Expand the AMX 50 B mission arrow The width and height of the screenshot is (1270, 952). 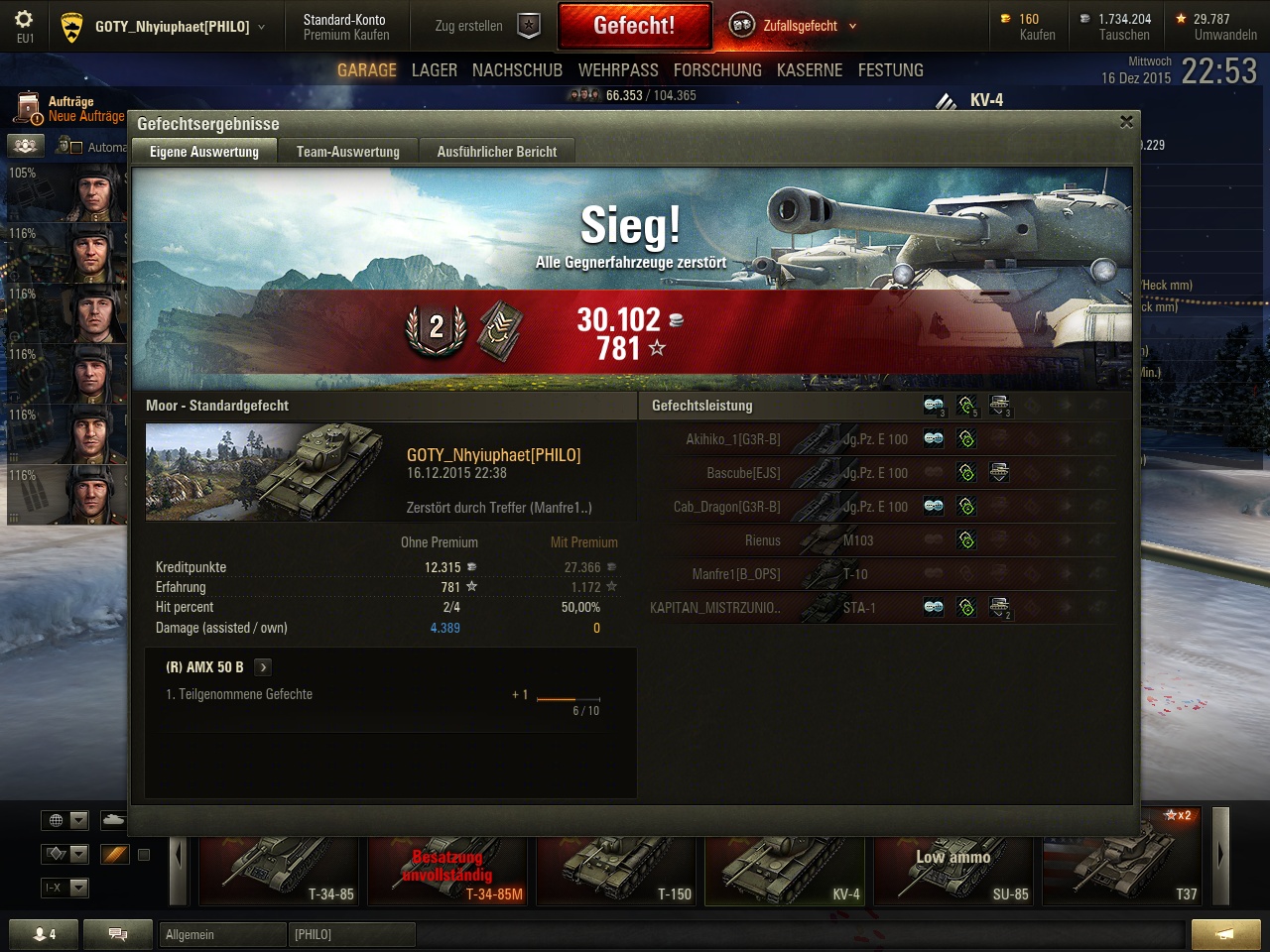click(263, 667)
